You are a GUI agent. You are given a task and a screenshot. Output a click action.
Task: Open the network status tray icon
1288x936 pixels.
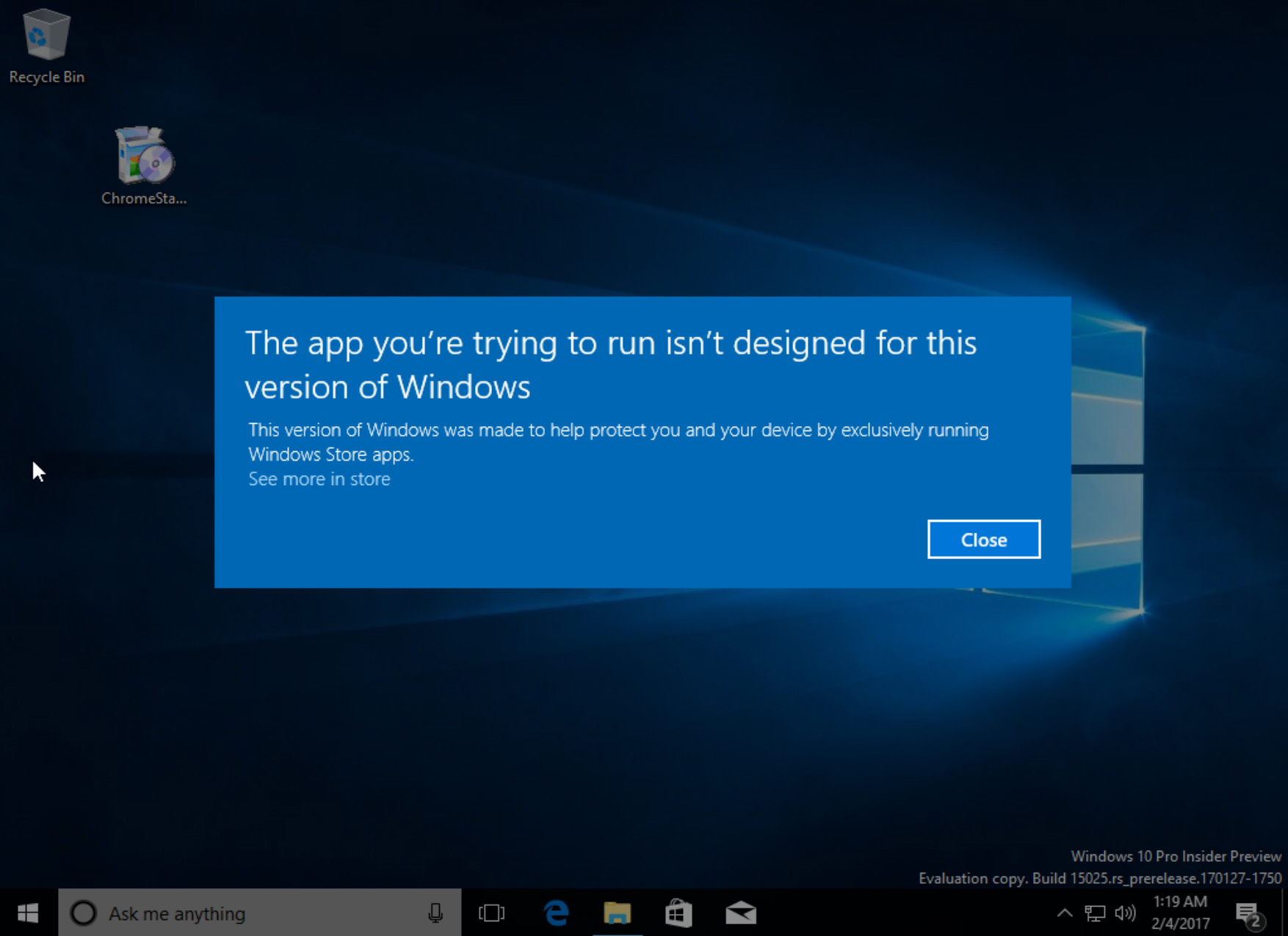click(x=1095, y=913)
